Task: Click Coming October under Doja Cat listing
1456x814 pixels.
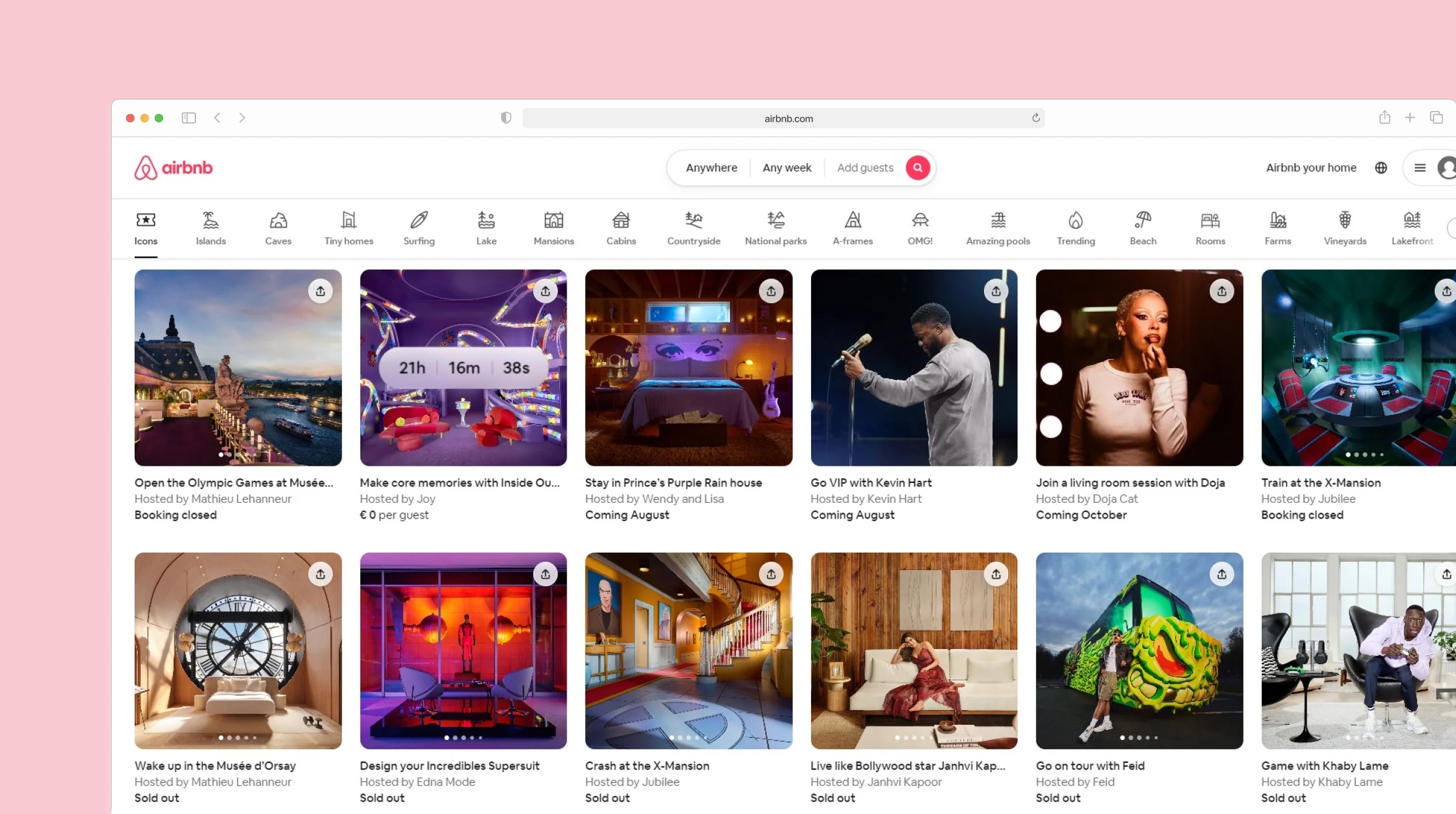Action: point(1081,515)
